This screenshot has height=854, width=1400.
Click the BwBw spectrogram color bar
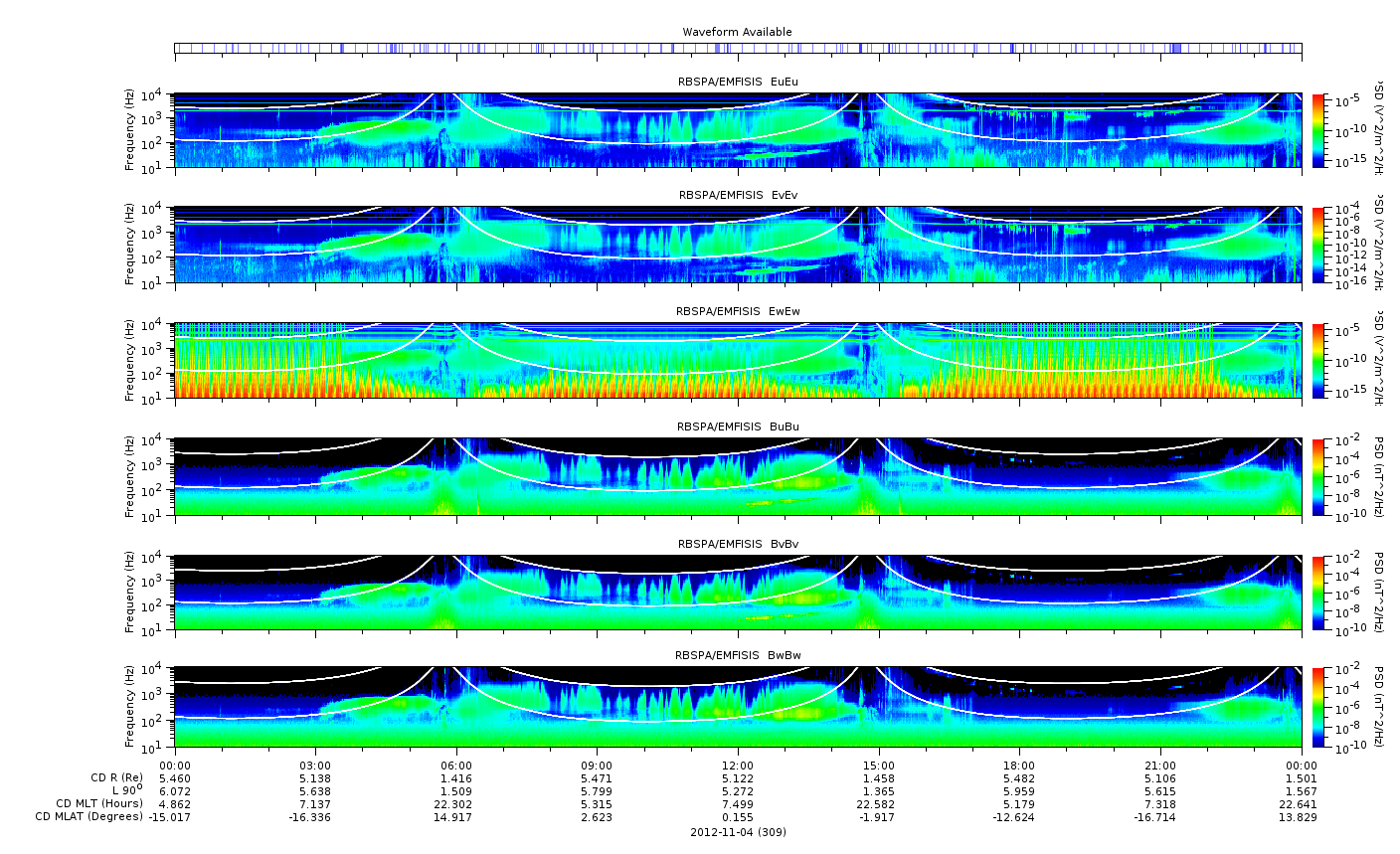(x=1319, y=708)
